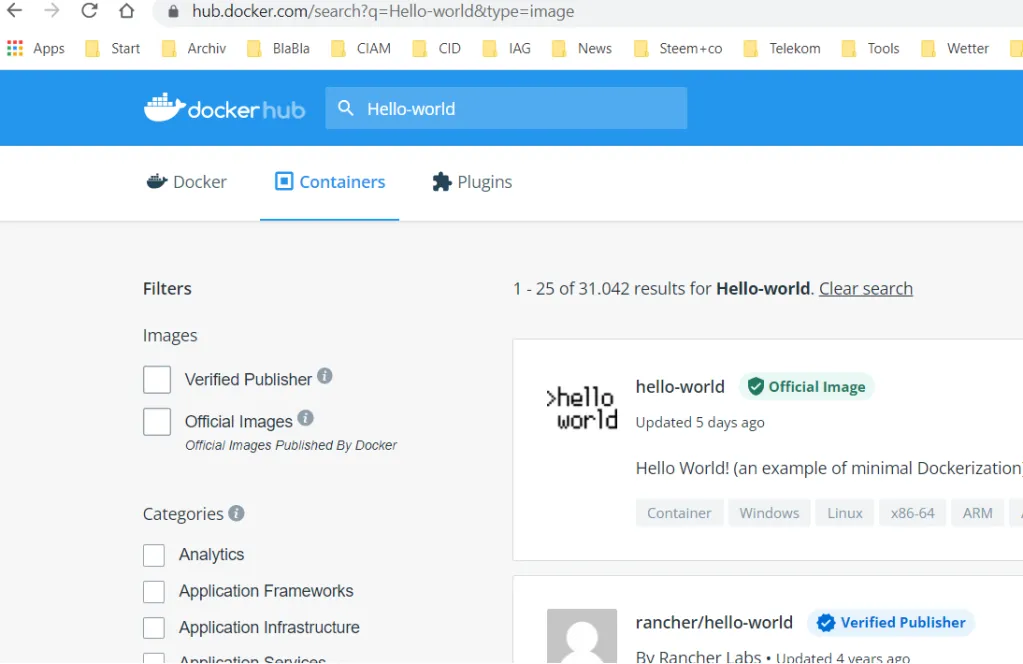Open the CIAM bookmark folder

click(x=361, y=48)
